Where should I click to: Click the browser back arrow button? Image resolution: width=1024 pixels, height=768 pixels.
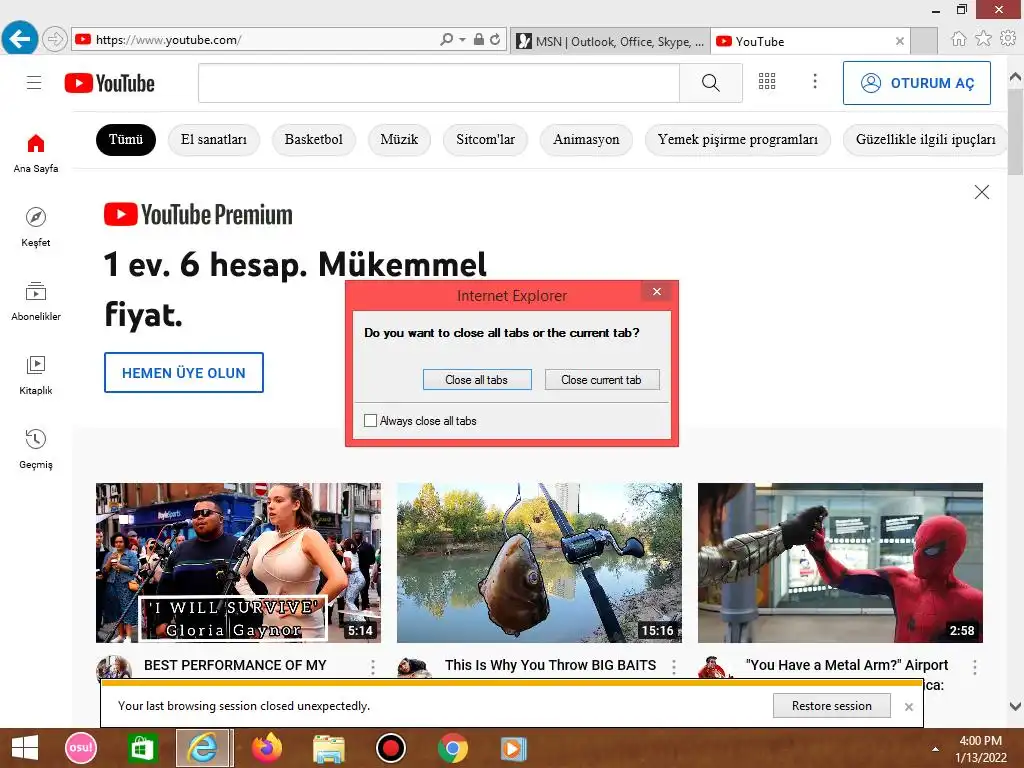(20, 39)
